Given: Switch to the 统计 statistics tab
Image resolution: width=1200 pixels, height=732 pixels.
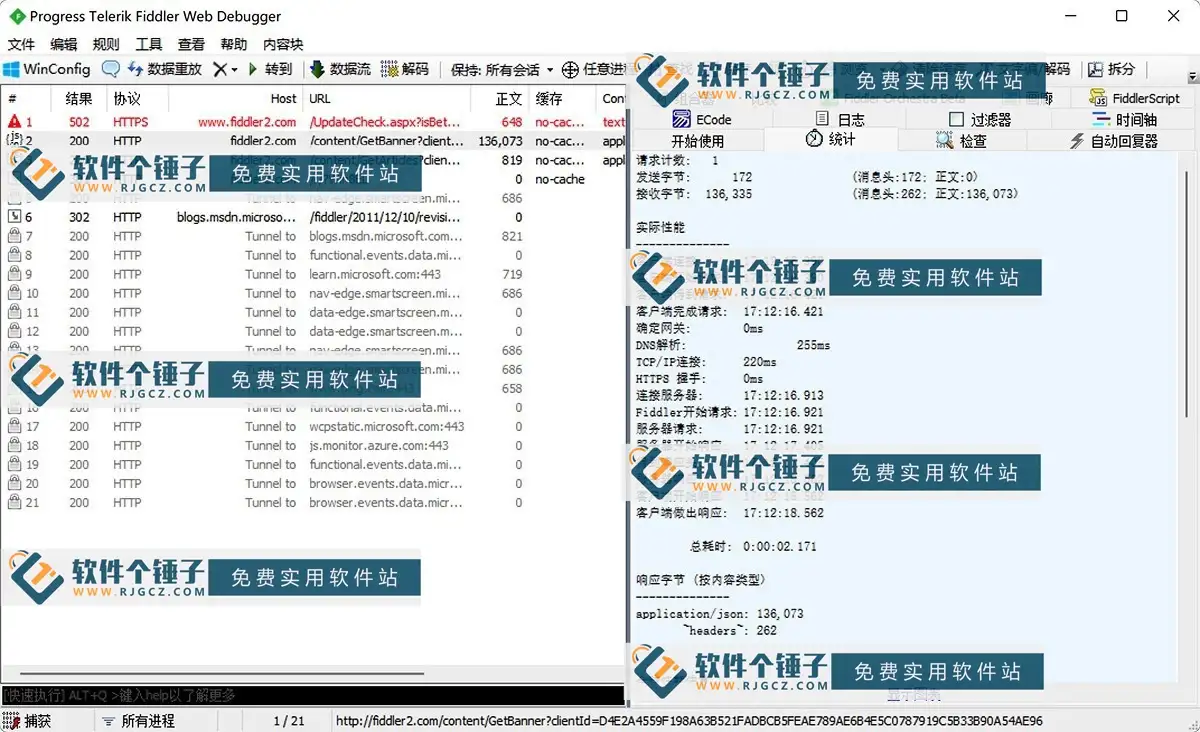Looking at the screenshot, I should click(x=831, y=140).
